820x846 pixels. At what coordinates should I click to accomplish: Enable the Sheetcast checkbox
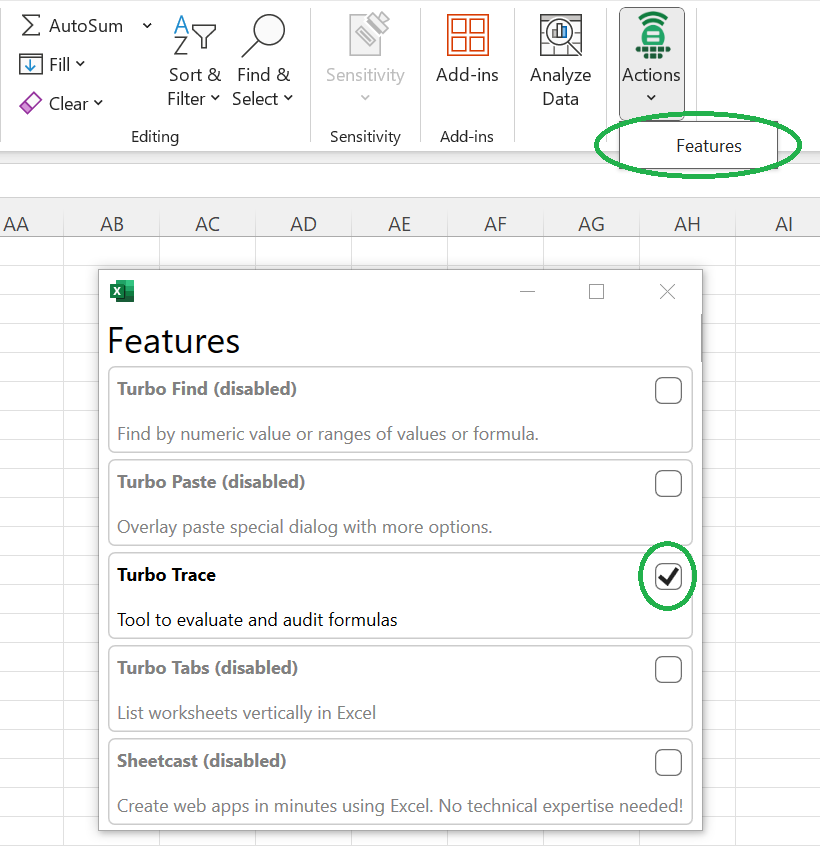(x=668, y=762)
